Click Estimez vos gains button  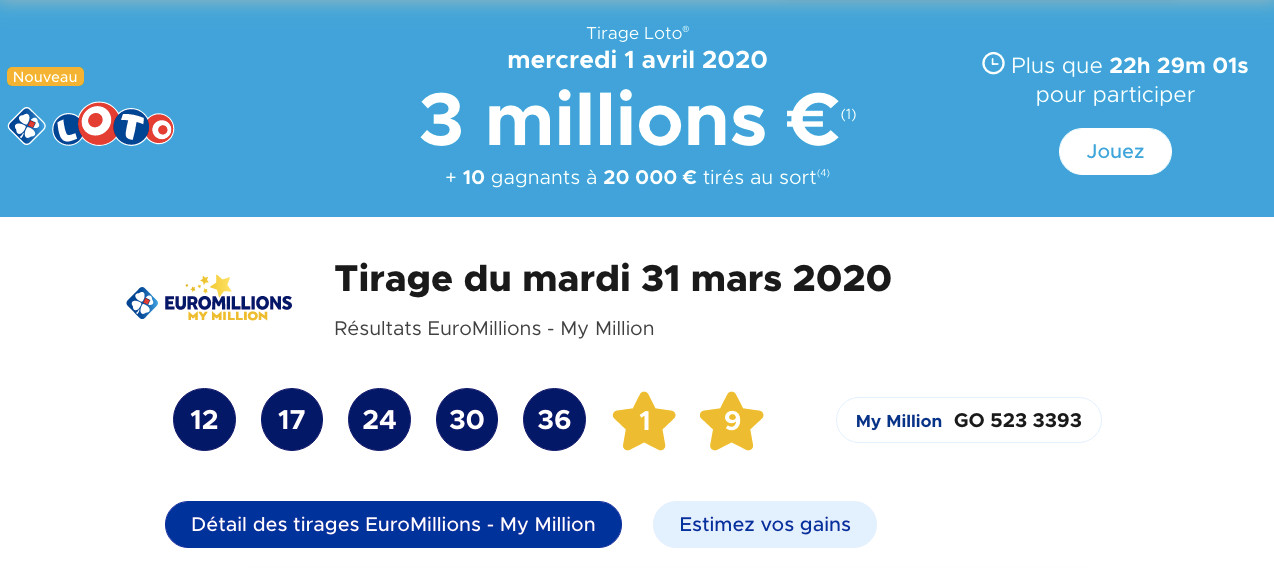click(x=765, y=524)
